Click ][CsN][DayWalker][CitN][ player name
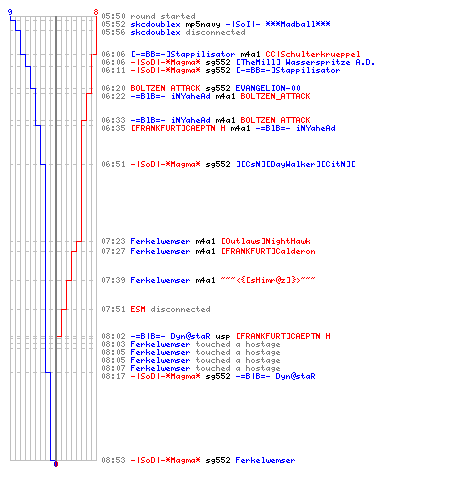The height and width of the screenshot is (500, 450). [x=296, y=164]
